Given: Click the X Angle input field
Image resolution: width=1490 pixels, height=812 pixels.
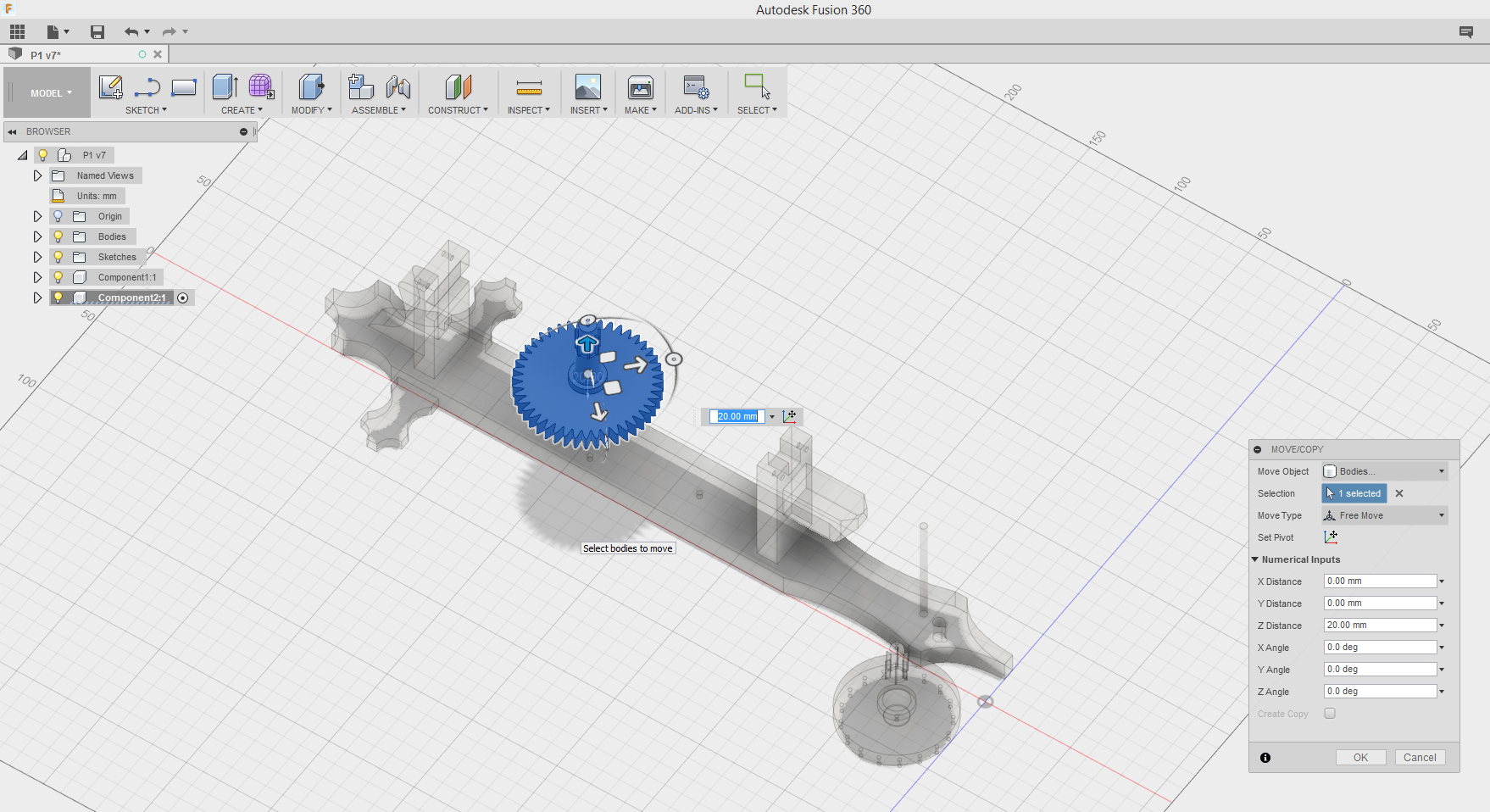Looking at the screenshot, I should coord(1381,648).
